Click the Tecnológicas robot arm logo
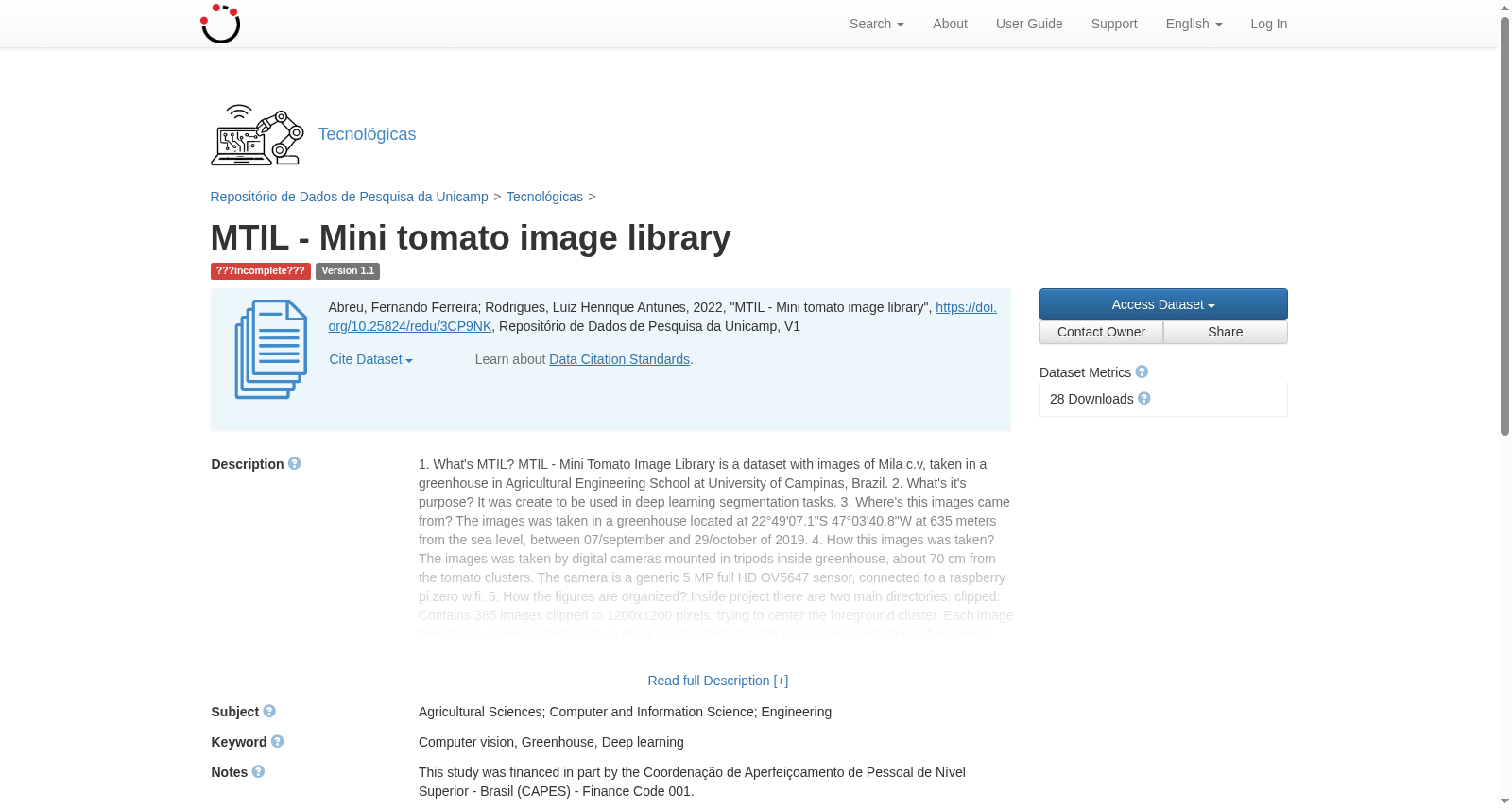 (x=257, y=135)
